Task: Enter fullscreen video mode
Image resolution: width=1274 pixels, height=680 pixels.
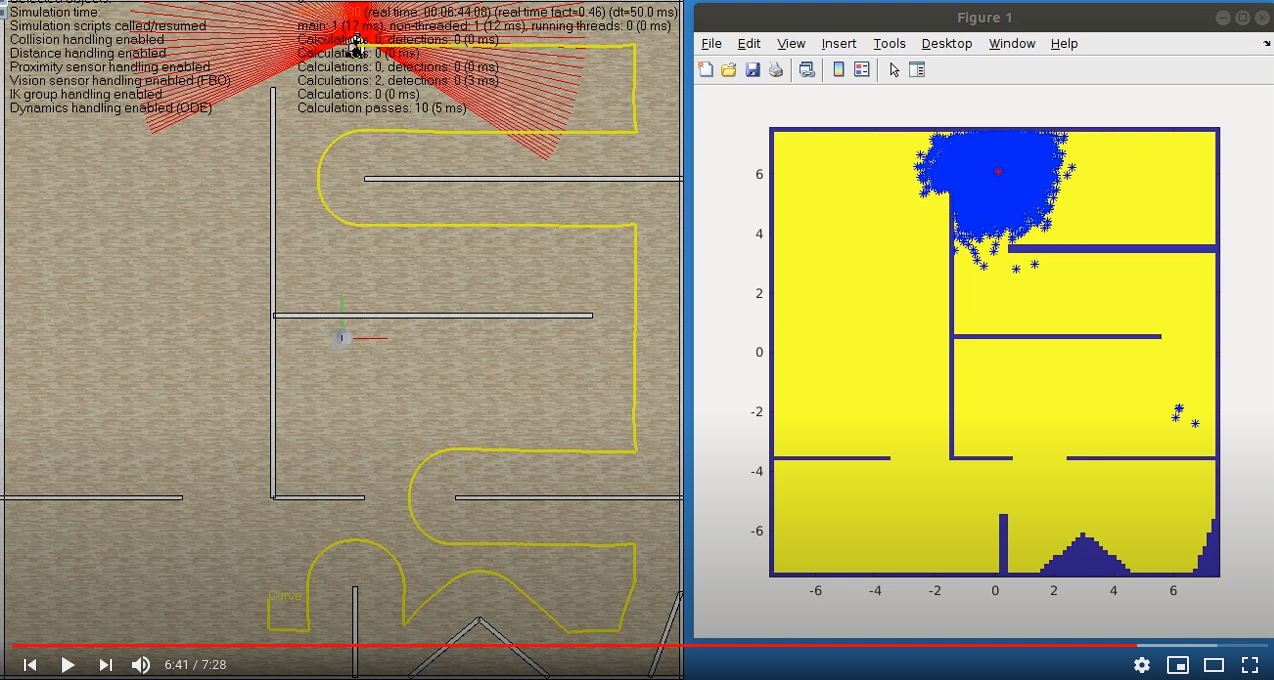Action: [x=1250, y=665]
